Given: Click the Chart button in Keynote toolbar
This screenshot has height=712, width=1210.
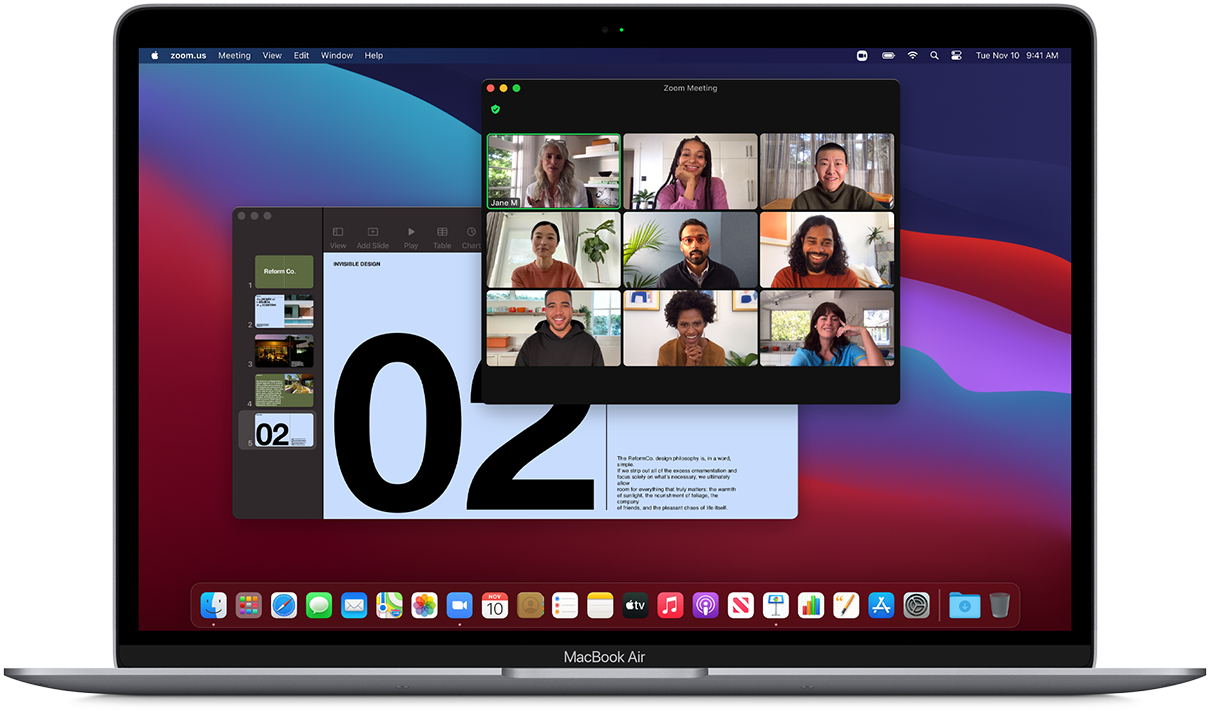Looking at the screenshot, I should (472, 238).
